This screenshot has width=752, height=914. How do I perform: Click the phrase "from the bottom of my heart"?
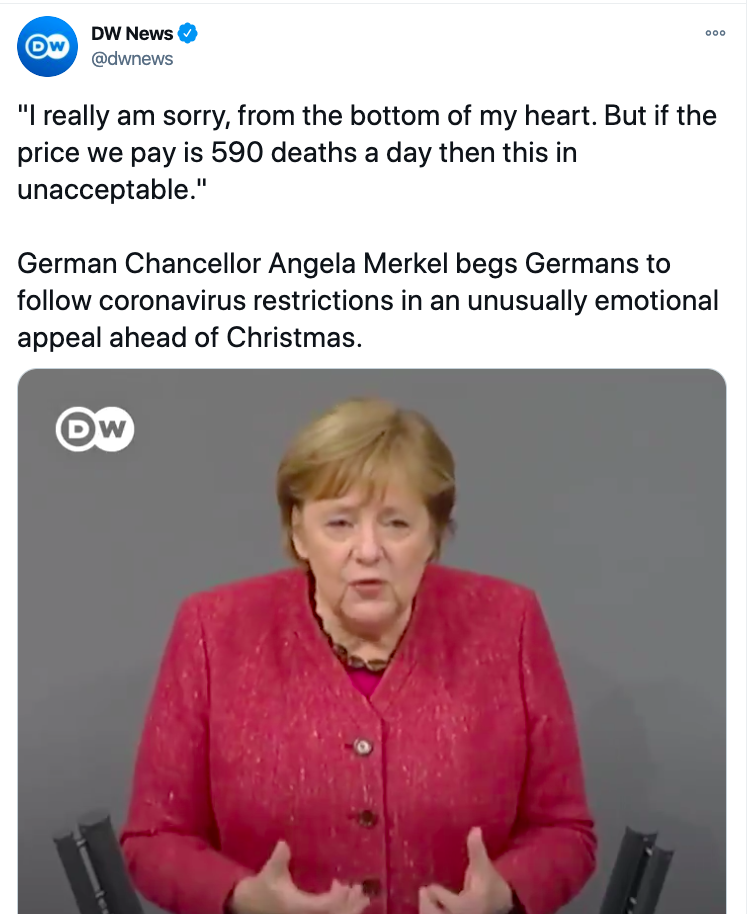pos(394,115)
